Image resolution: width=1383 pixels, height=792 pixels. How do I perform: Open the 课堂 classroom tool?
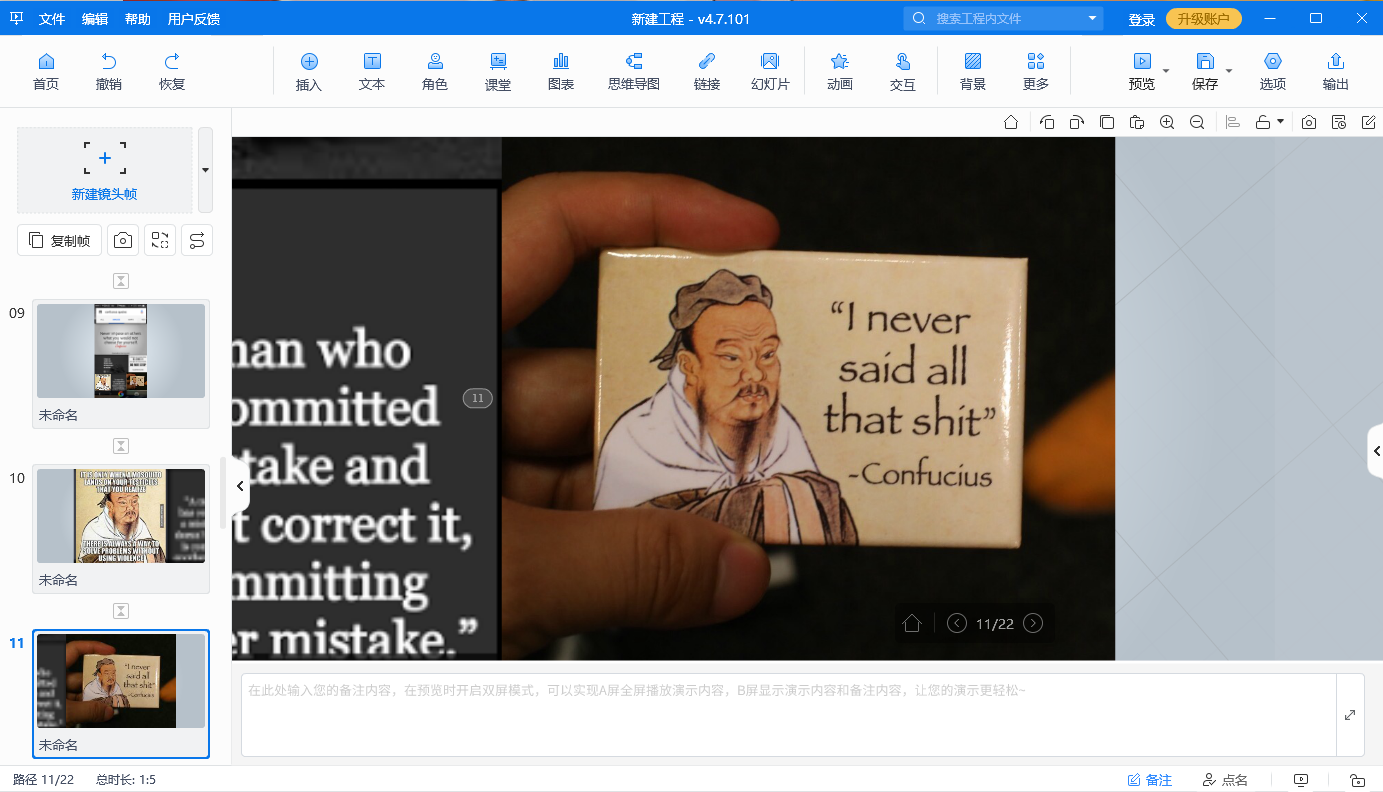click(498, 71)
